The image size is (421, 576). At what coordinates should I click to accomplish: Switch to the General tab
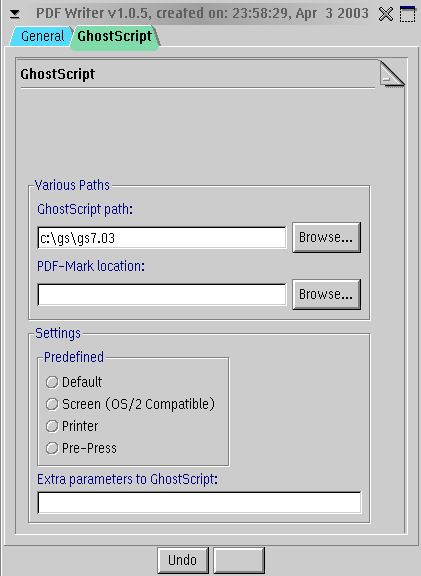coord(41,36)
